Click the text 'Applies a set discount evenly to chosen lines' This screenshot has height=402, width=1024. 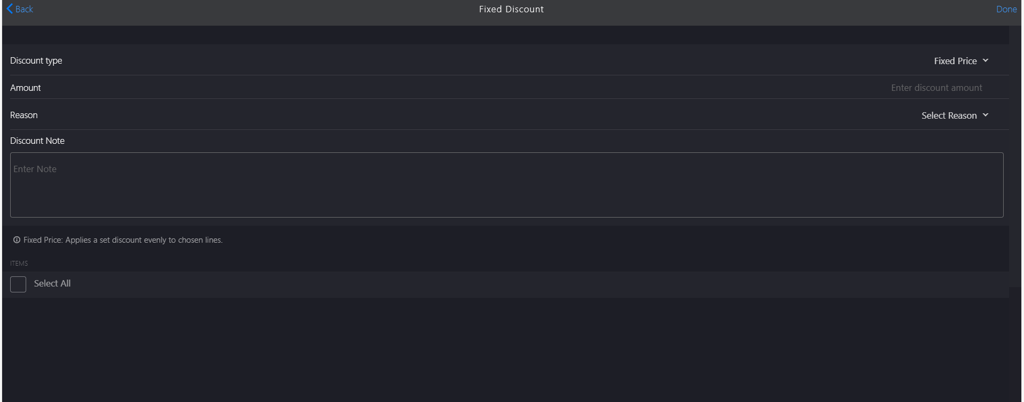(144, 240)
